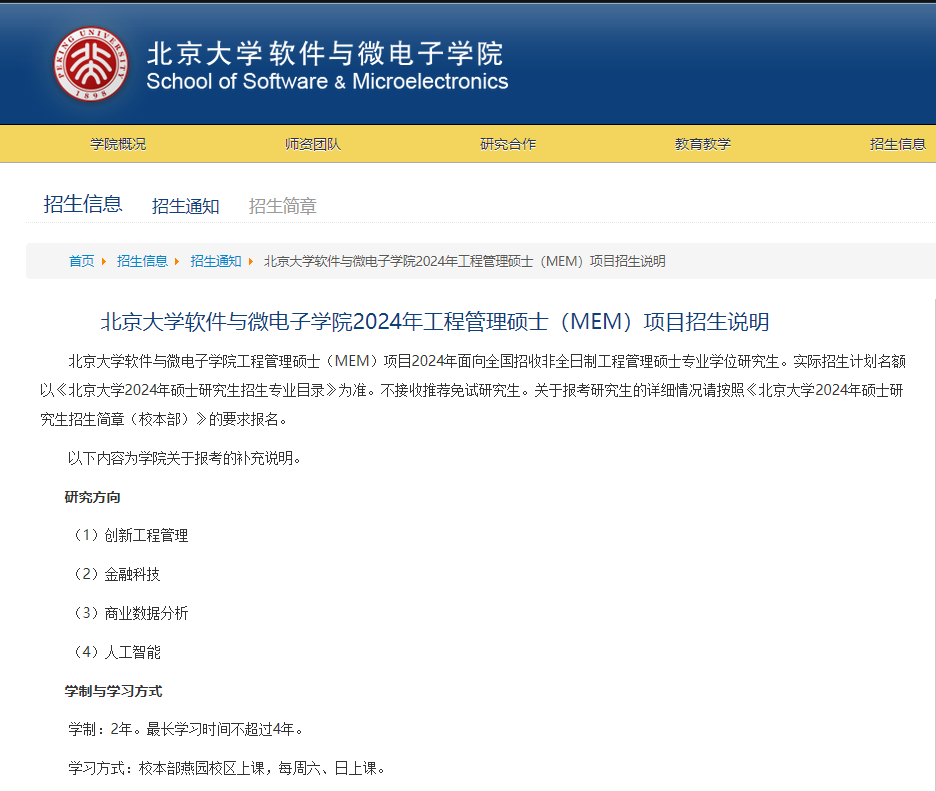Switch to the 招生通知 tab
936x791 pixels.
(186, 206)
